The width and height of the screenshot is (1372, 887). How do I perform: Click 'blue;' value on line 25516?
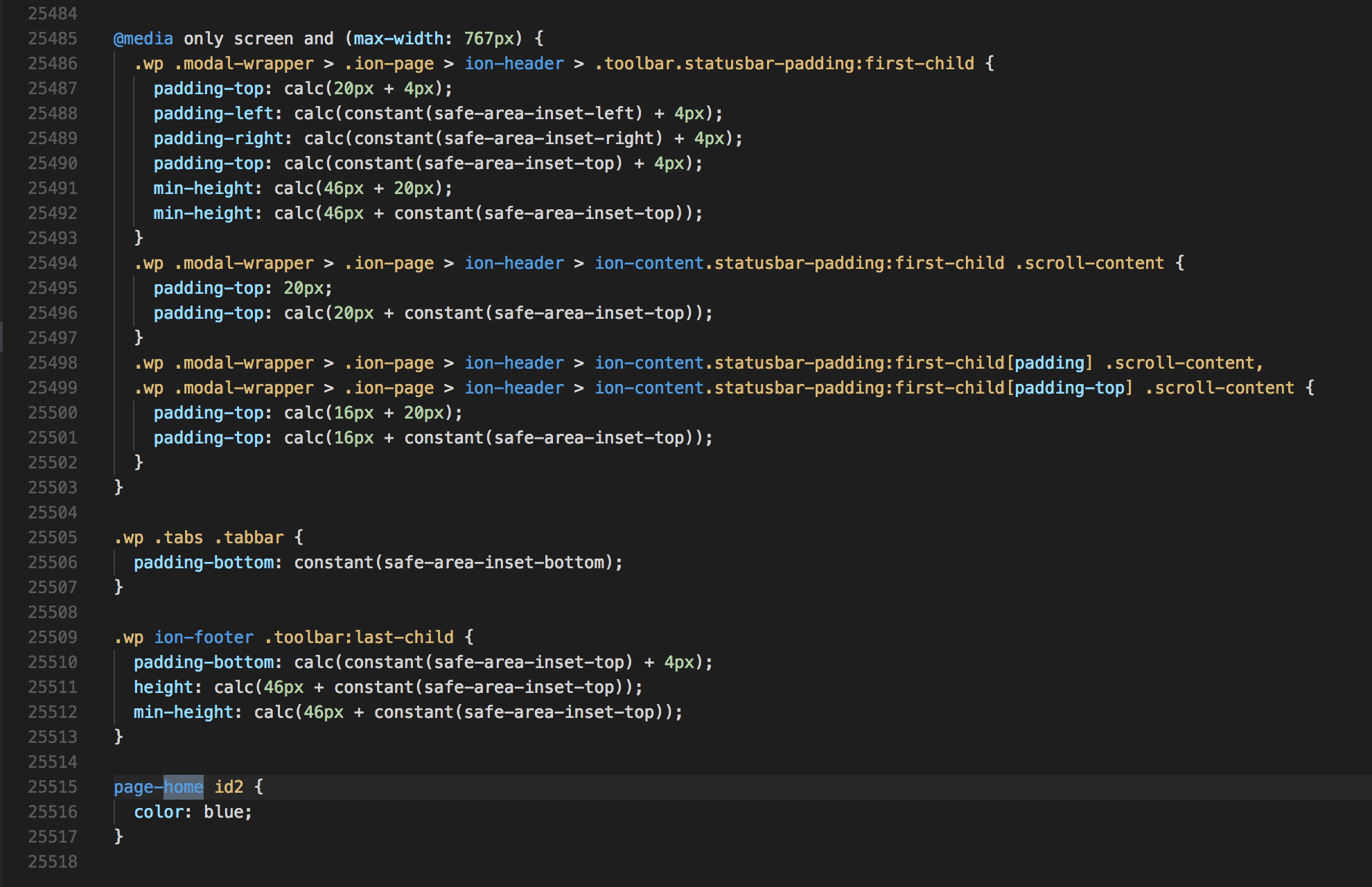point(228,812)
